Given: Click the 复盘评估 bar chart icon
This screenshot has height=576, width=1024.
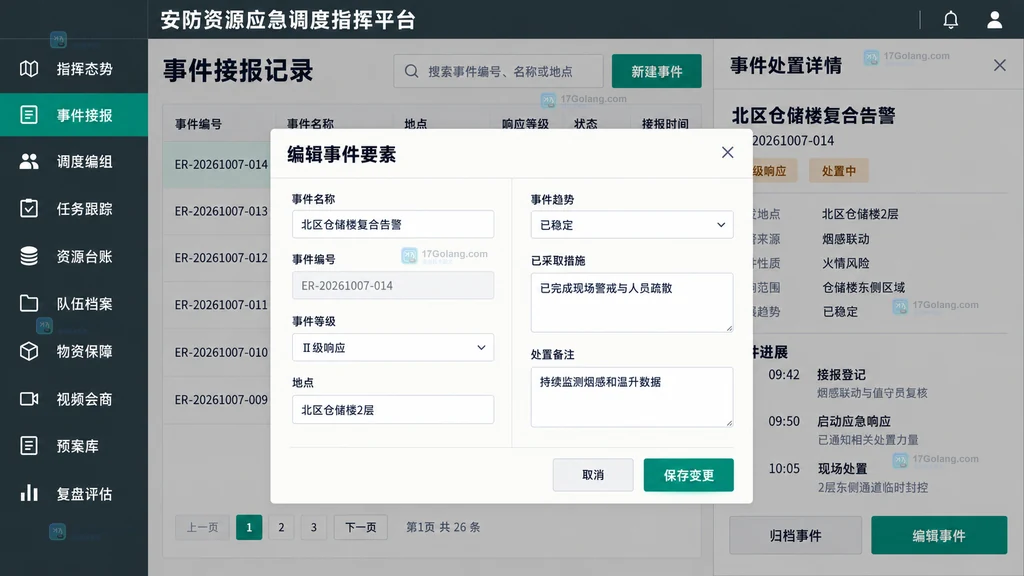Looking at the screenshot, I should (x=29, y=493).
